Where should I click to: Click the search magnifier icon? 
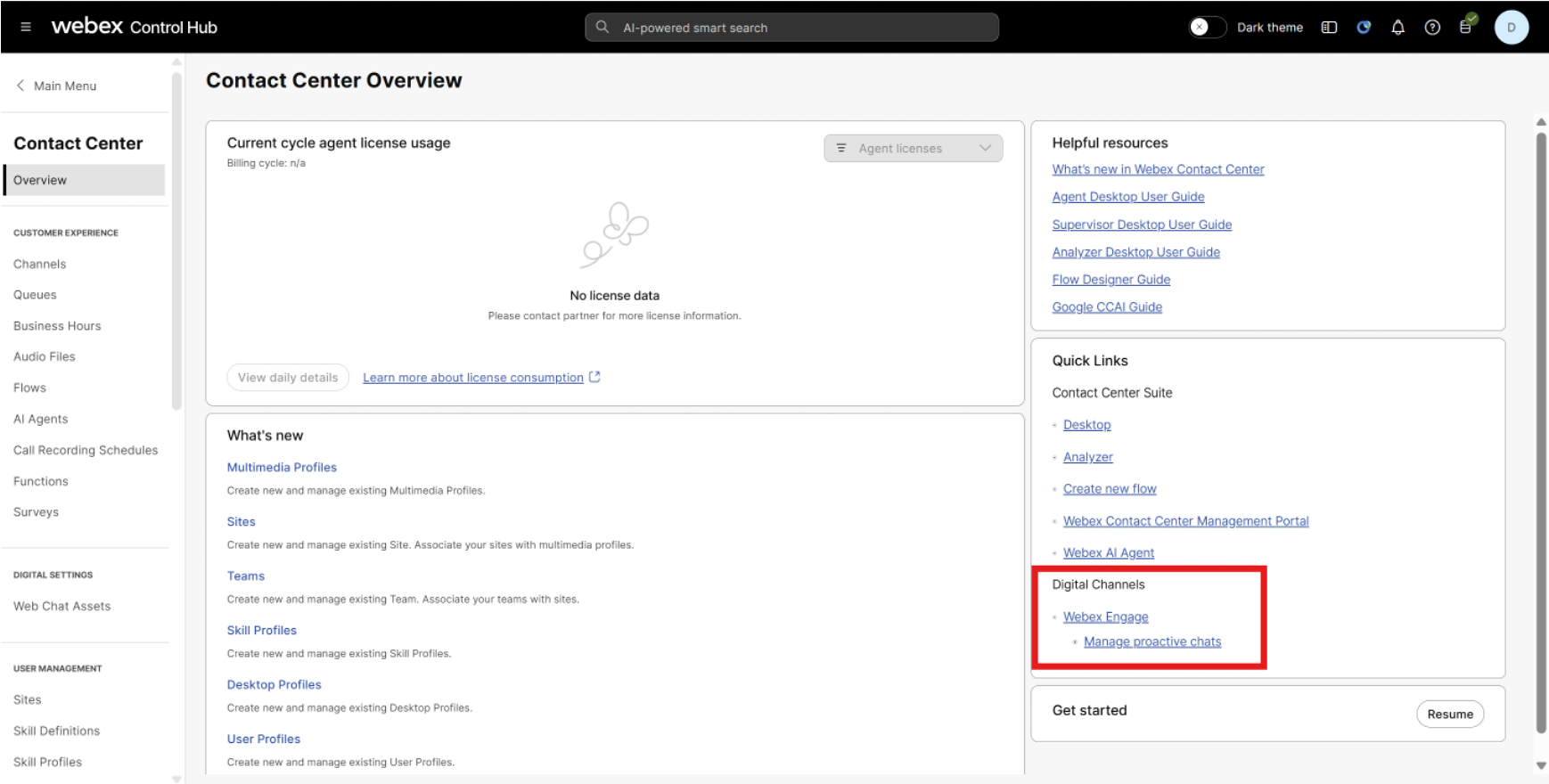[602, 27]
